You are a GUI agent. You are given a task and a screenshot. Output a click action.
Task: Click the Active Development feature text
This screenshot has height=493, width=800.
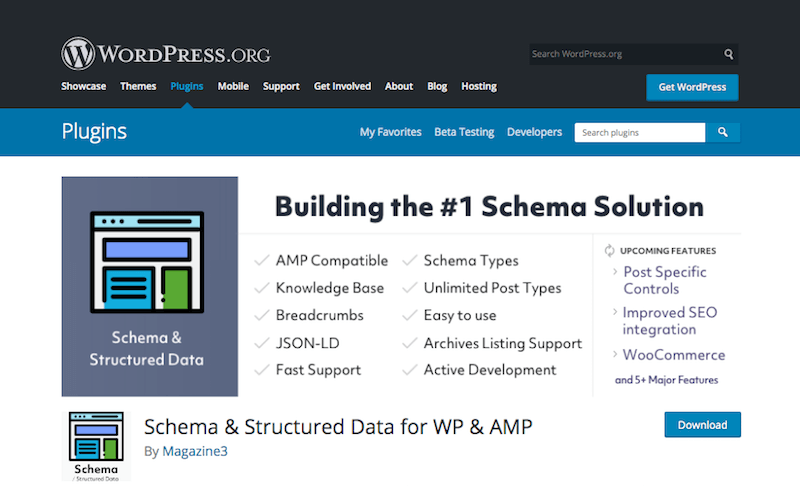(x=490, y=370)
